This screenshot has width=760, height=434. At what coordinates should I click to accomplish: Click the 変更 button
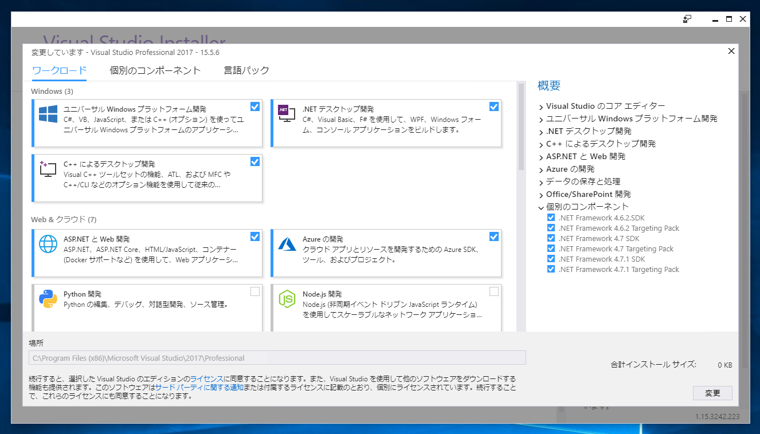coord(712,393)
